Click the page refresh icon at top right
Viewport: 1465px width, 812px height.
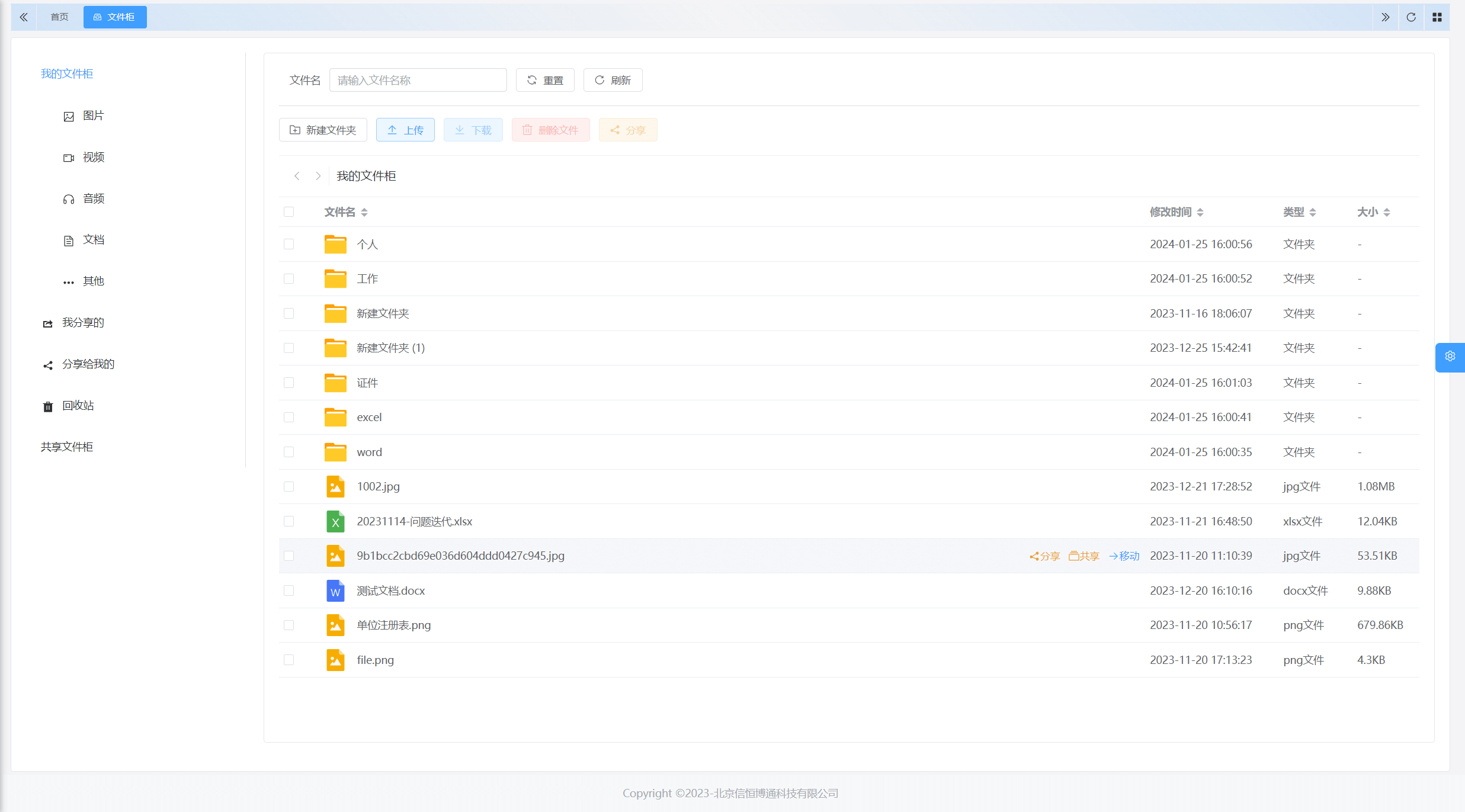[x=1410, y=17]
